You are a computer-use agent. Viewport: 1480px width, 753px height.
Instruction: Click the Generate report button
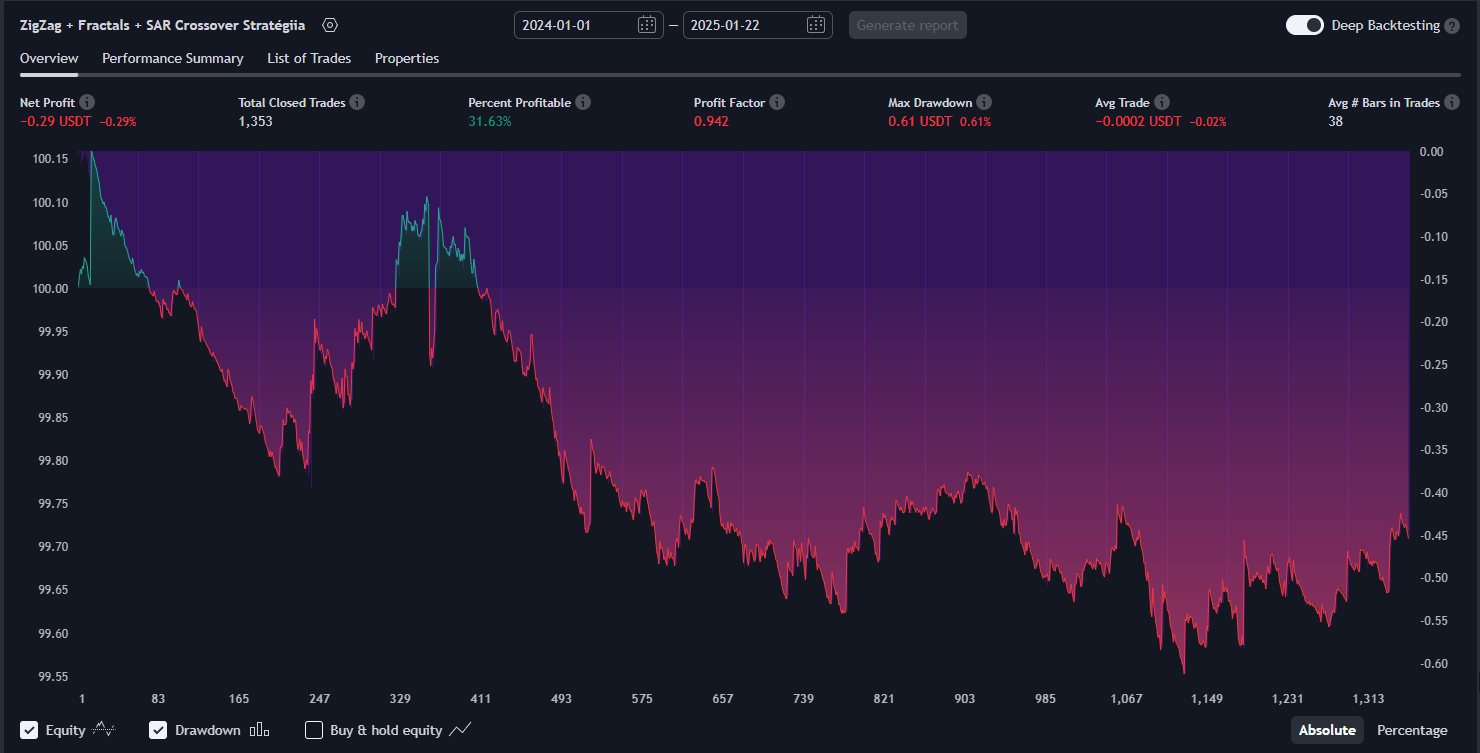tap(908, 25)
